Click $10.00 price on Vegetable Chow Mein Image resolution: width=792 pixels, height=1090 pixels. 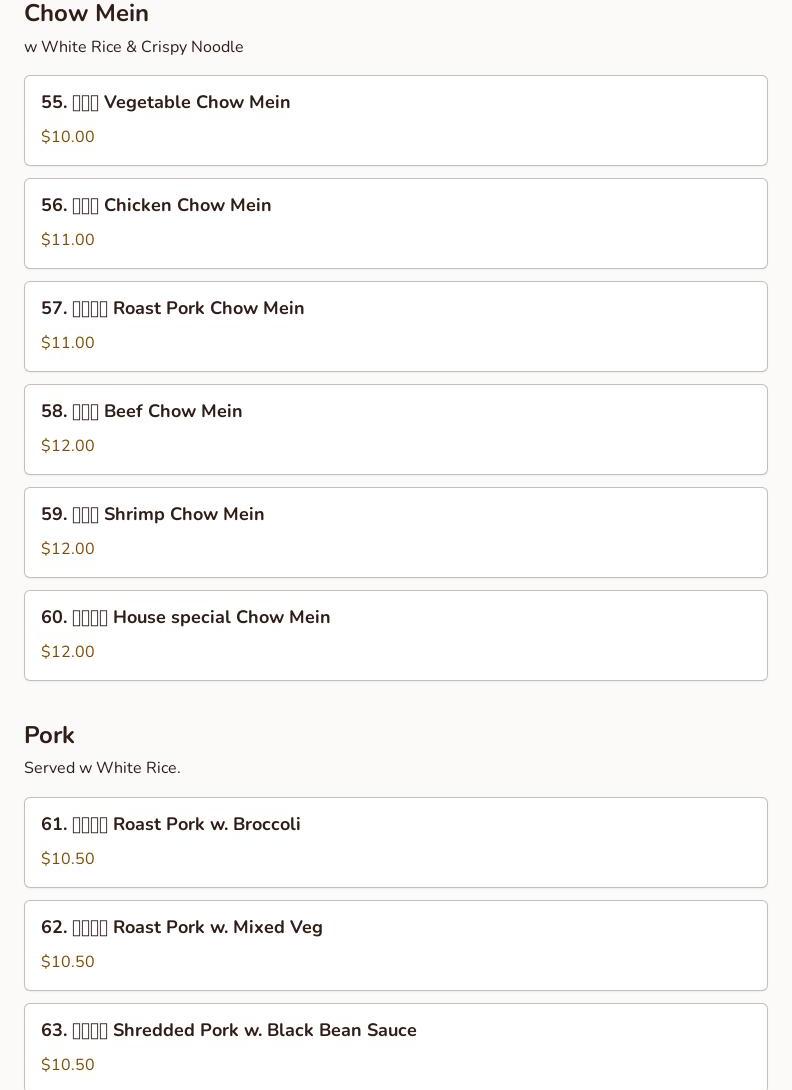point(67,136)
